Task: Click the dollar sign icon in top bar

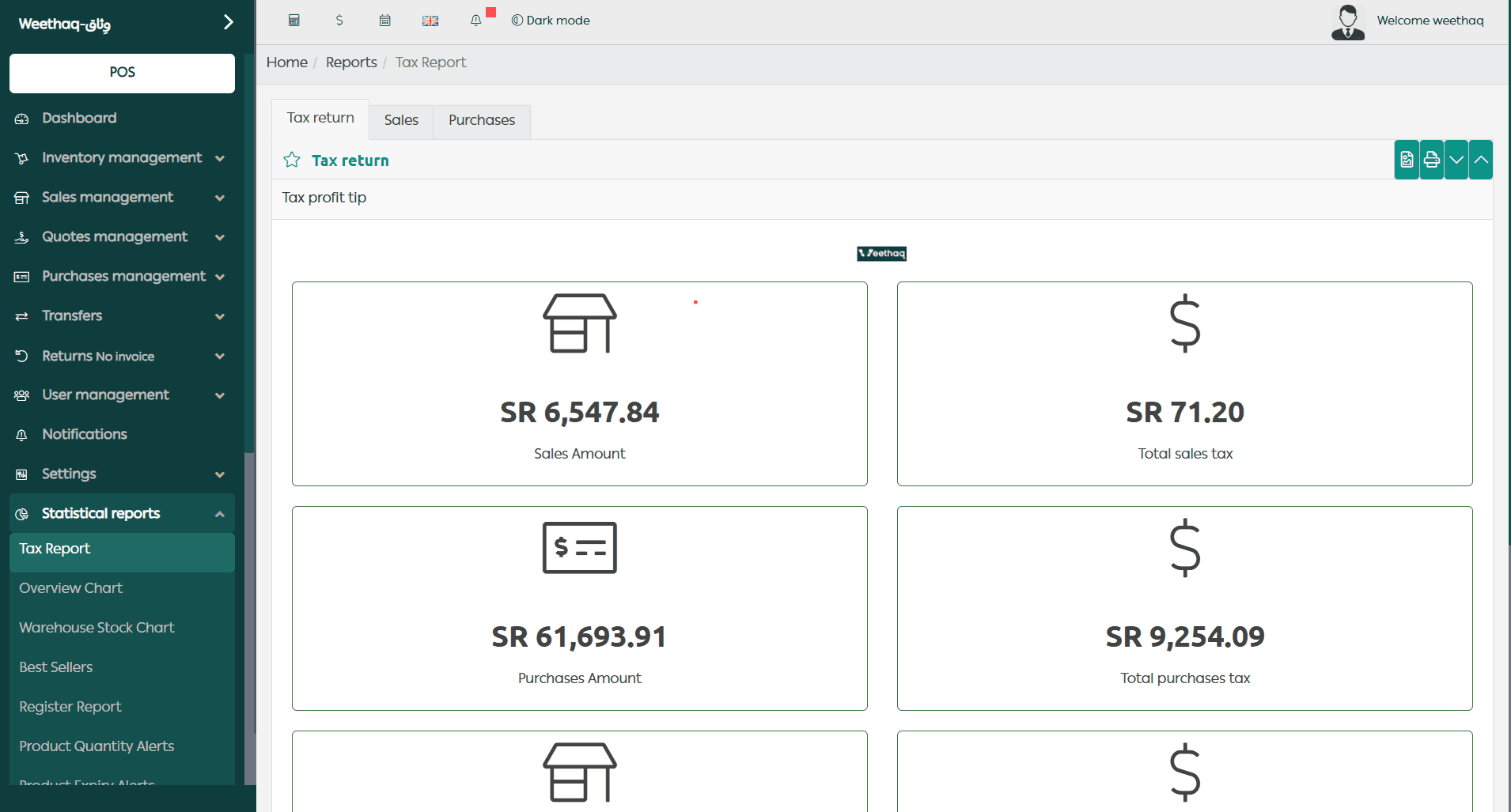Action: click(x=339, y=21)
